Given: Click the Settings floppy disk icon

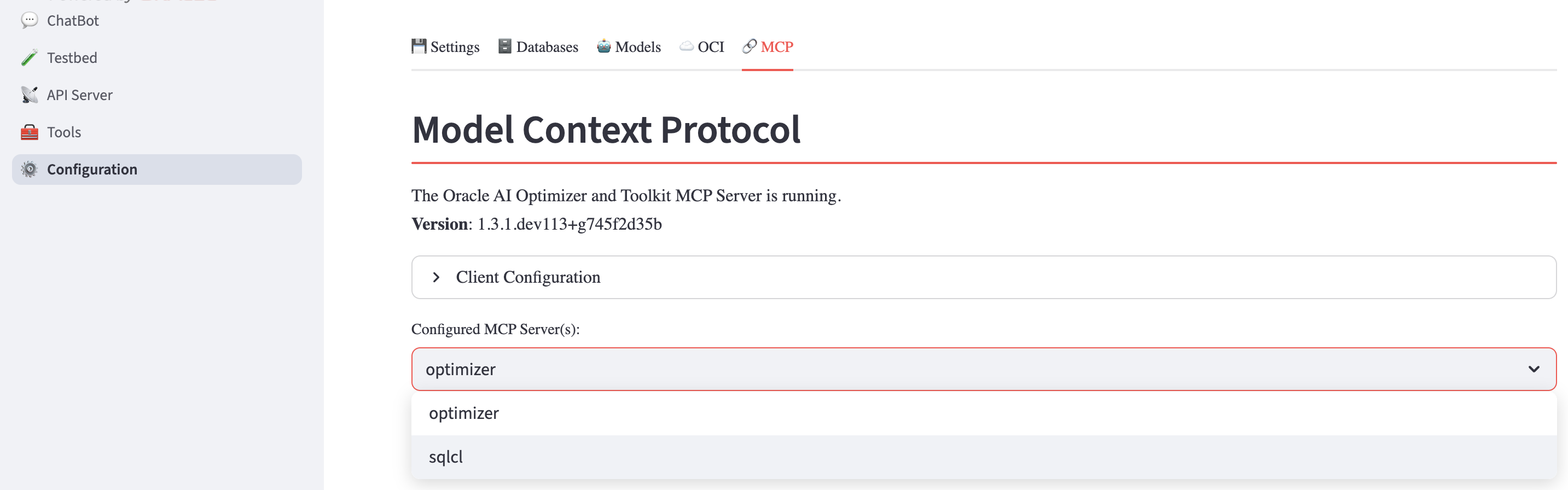Looking at the screenshot, I should 419,45.
